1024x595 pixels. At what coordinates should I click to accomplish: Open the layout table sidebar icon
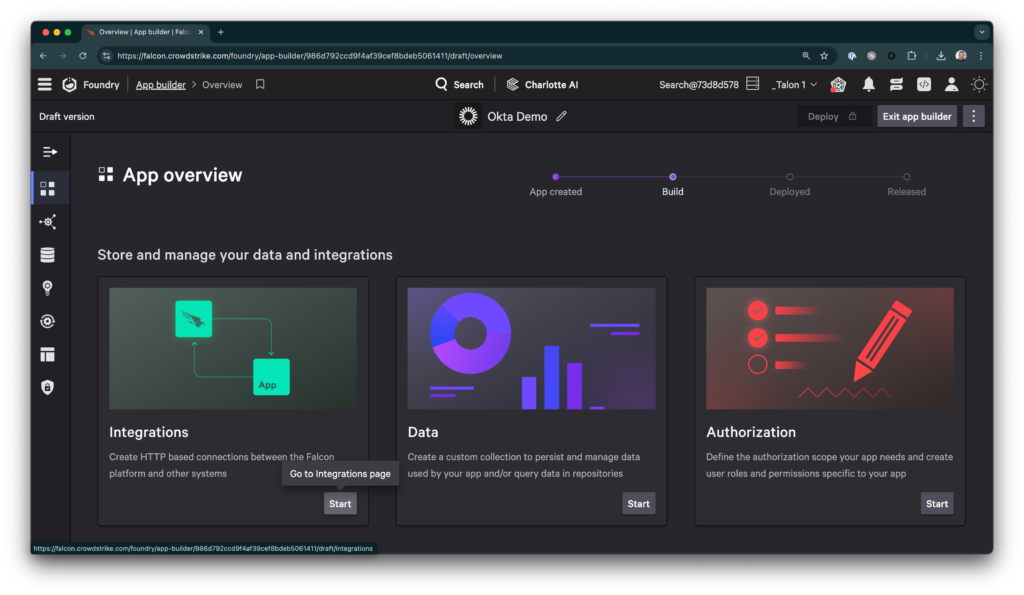48,355
